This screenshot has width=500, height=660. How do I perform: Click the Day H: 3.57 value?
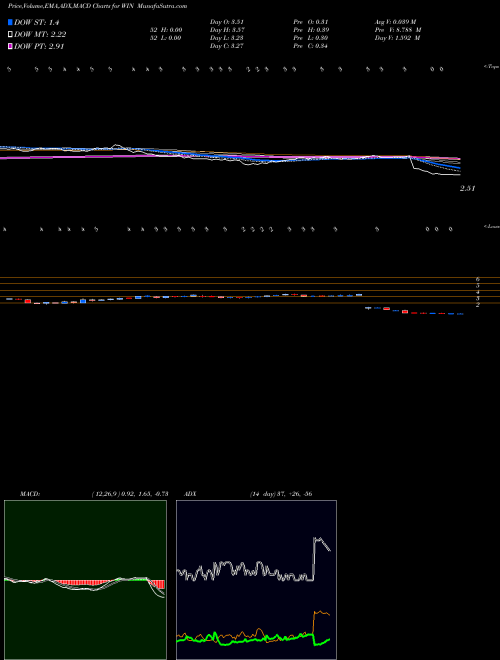point(227,30)
